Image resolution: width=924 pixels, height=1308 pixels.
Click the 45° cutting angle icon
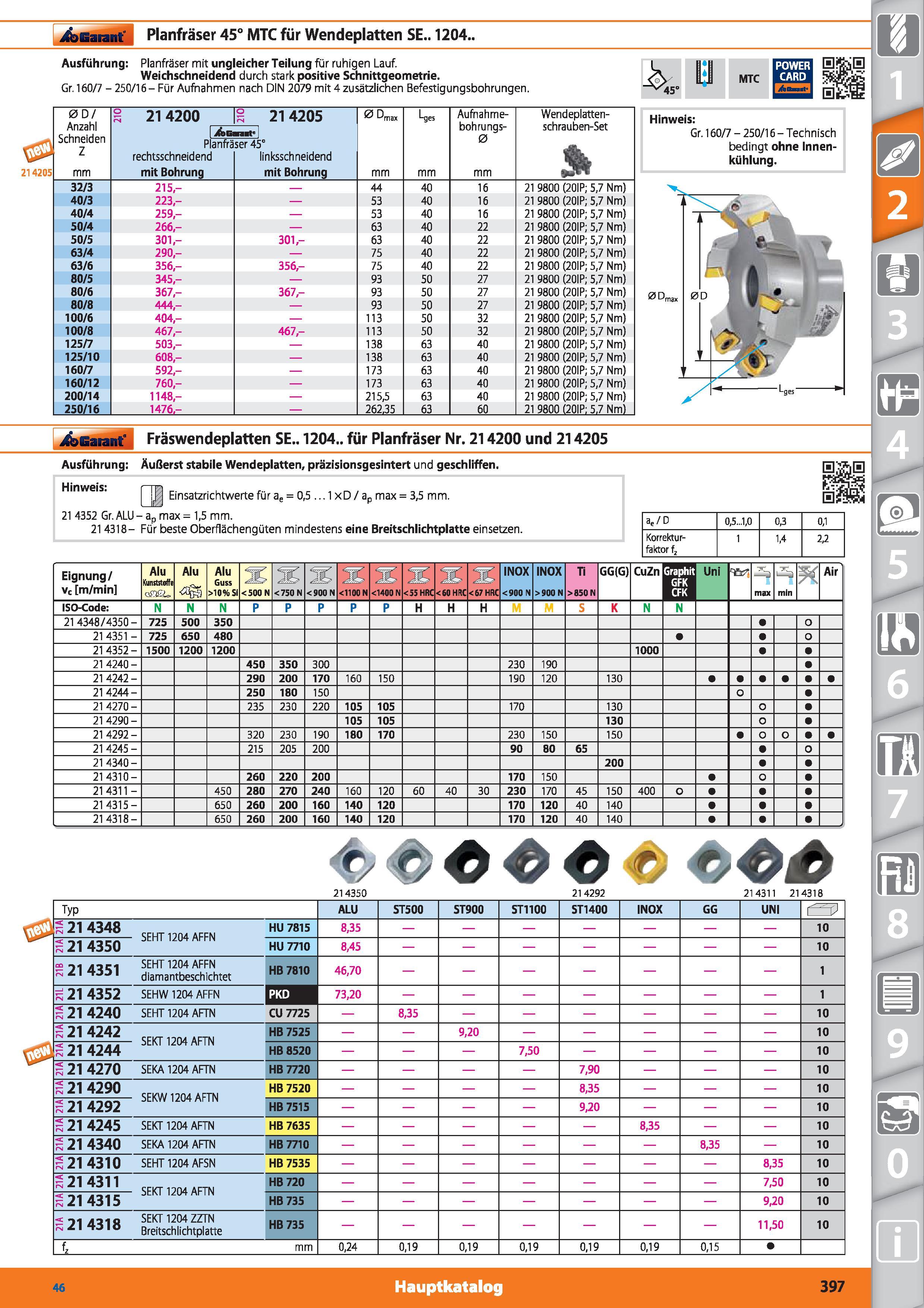point(661,78)
